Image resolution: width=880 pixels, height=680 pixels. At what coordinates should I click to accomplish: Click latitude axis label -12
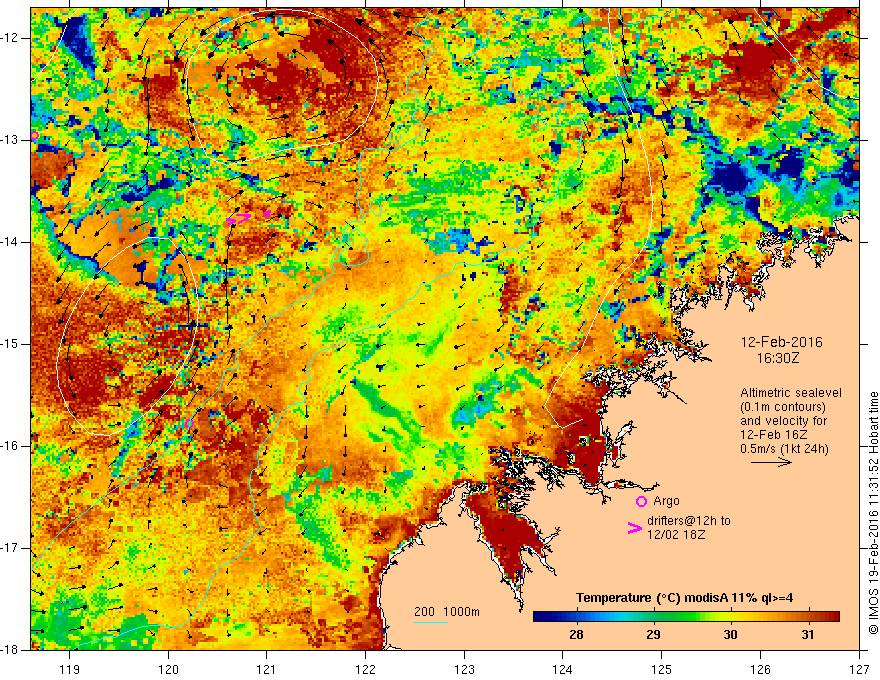(x=10, y=38)
